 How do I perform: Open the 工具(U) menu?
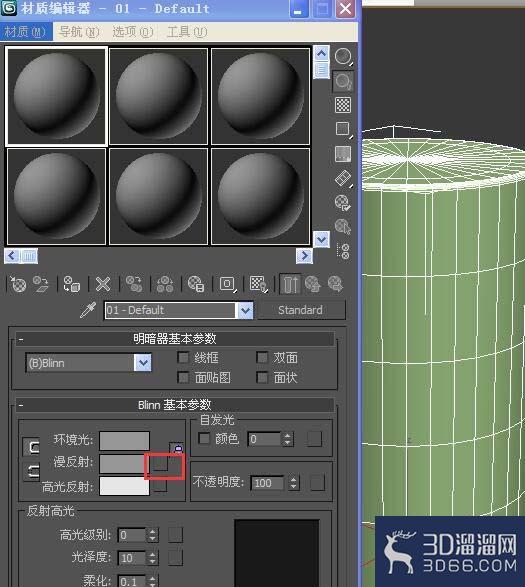click(x=186, y=32)
